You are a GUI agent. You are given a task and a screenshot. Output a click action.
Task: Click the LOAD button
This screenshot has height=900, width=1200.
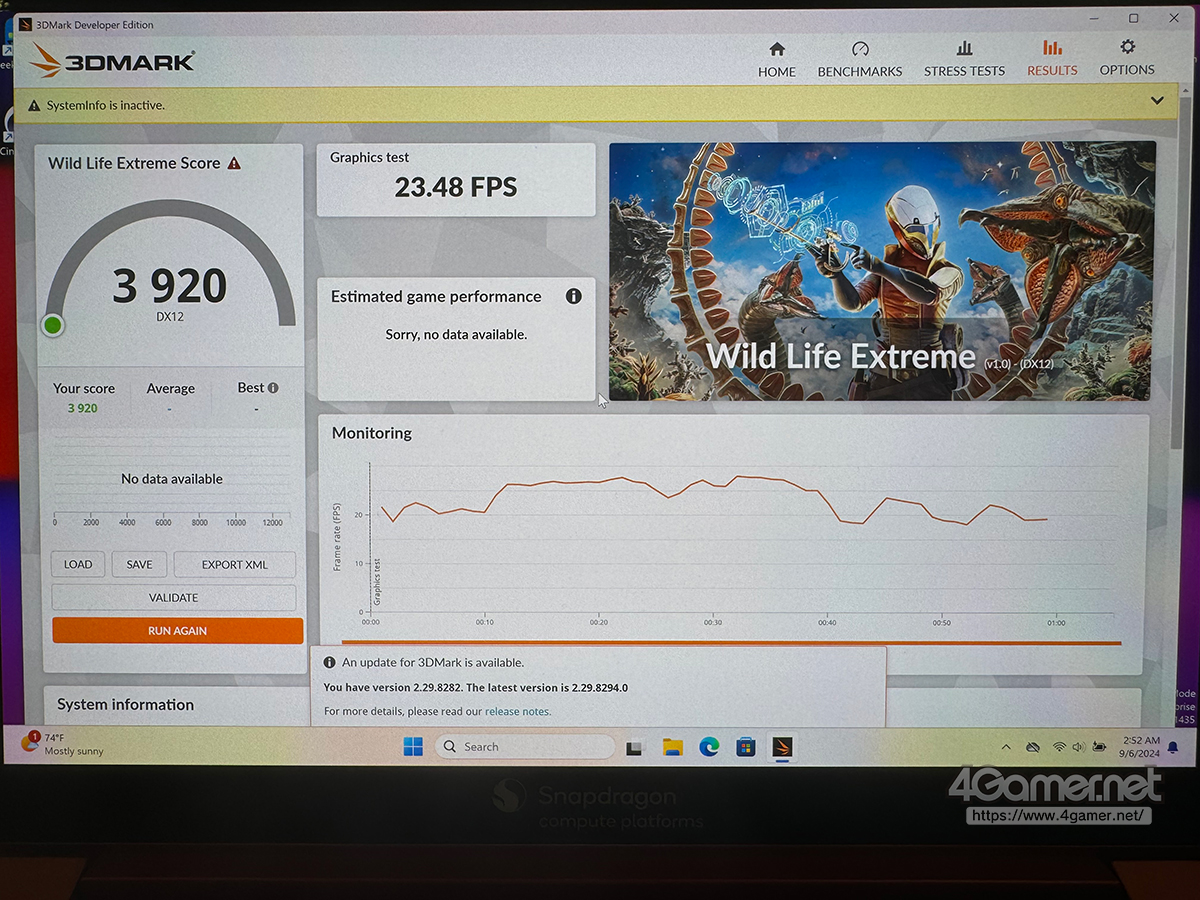pyautogui.click(x=78, y=564)
